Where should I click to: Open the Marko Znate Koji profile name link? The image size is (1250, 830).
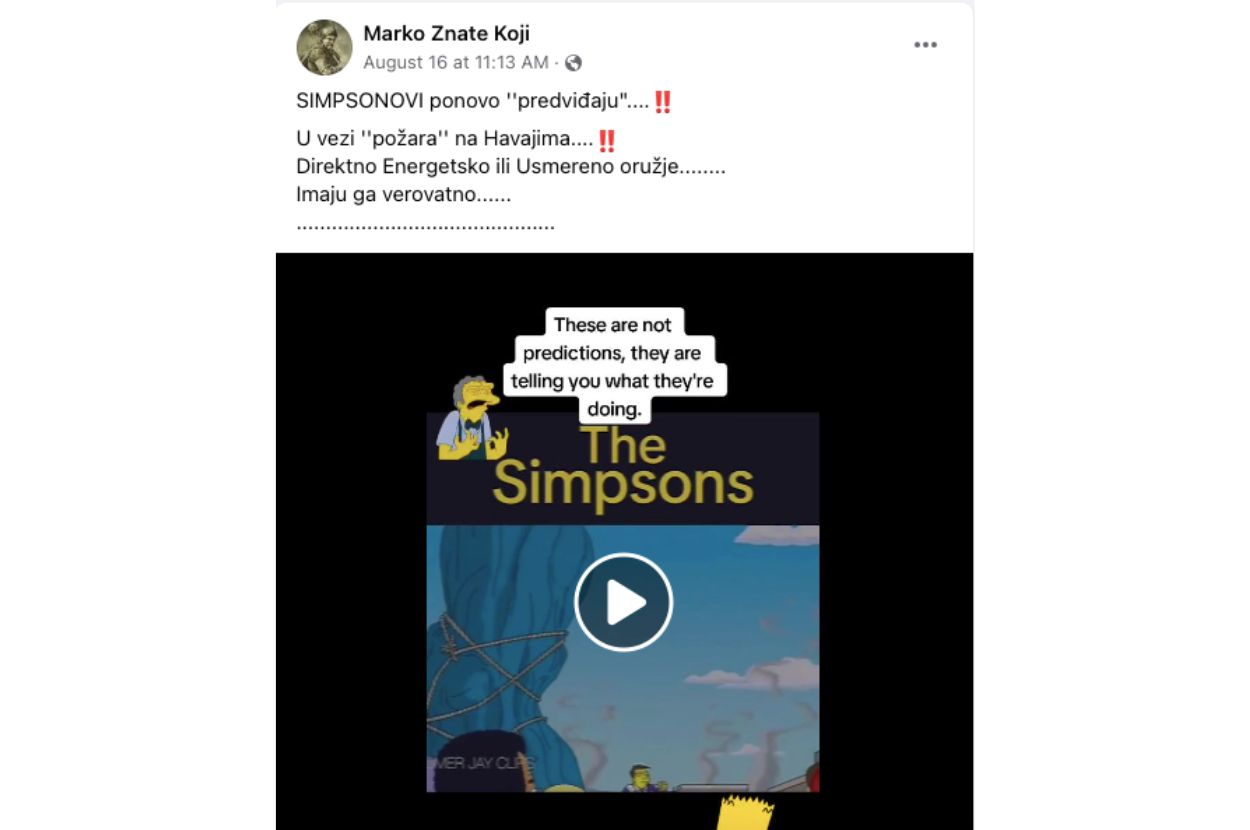pos(446,34)
